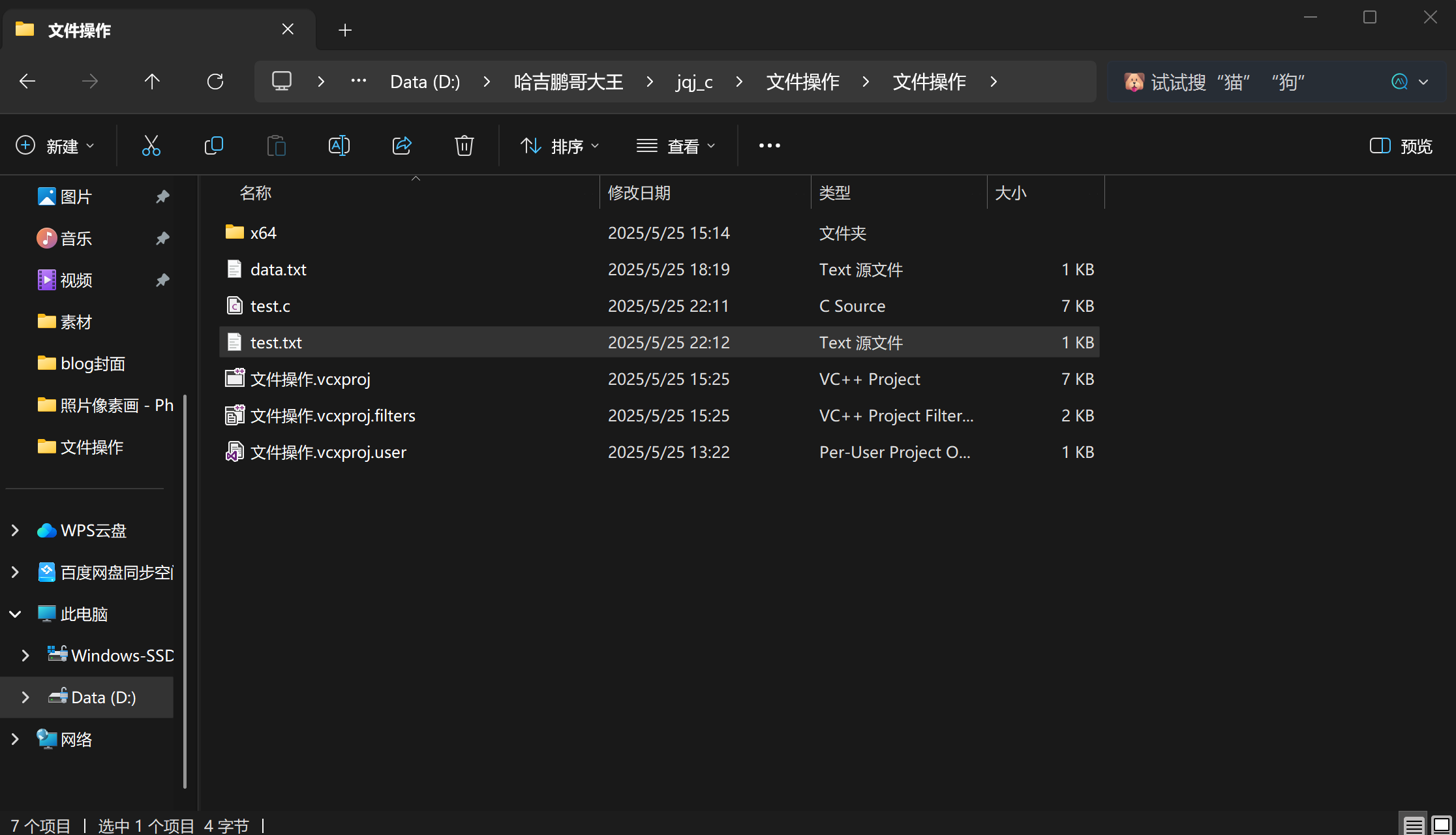Click the Share icon in toolbar
This screenshot has height=835, width=1456.
[401, 145]
